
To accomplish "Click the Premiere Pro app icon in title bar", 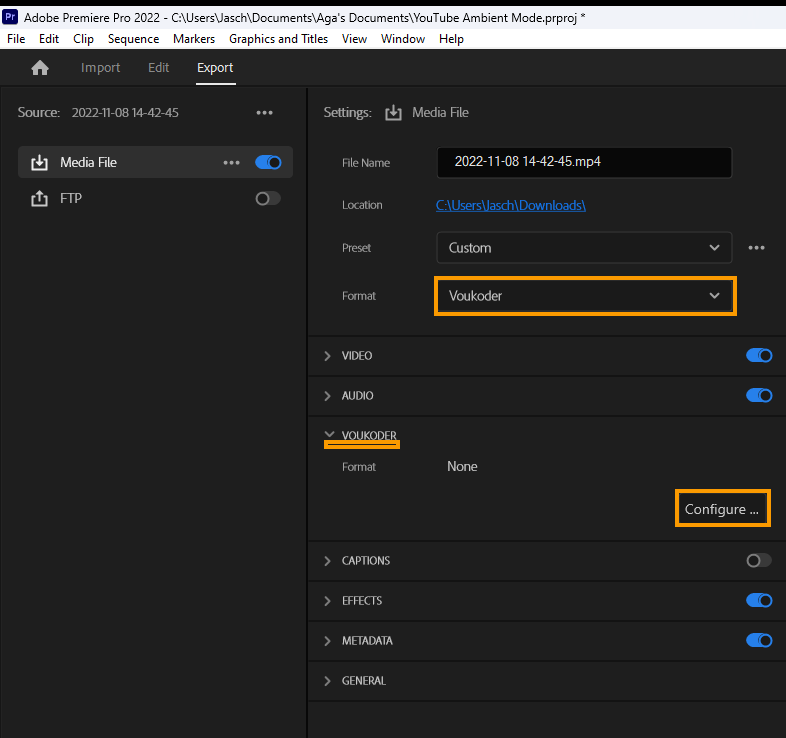I will 10,17.
